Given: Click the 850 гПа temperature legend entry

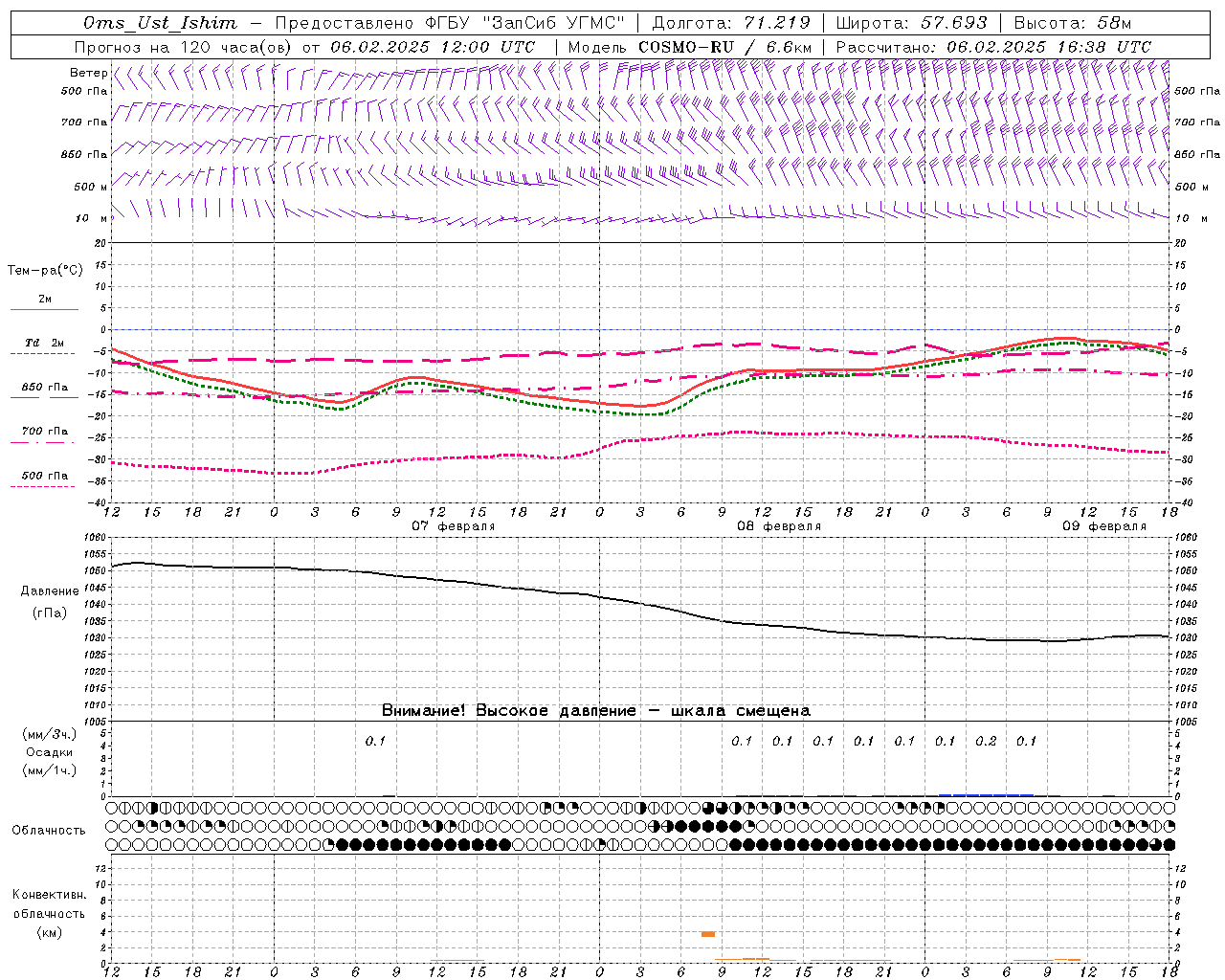Looking at the screenshot, I should click(45, 388).
